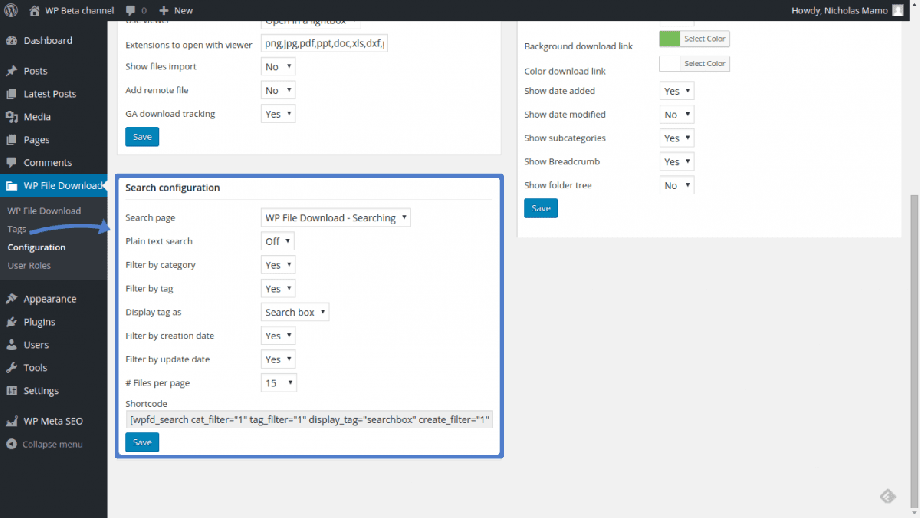Open Display tag as dropdown
Screen dimensions: 920x518
[295, 312]
